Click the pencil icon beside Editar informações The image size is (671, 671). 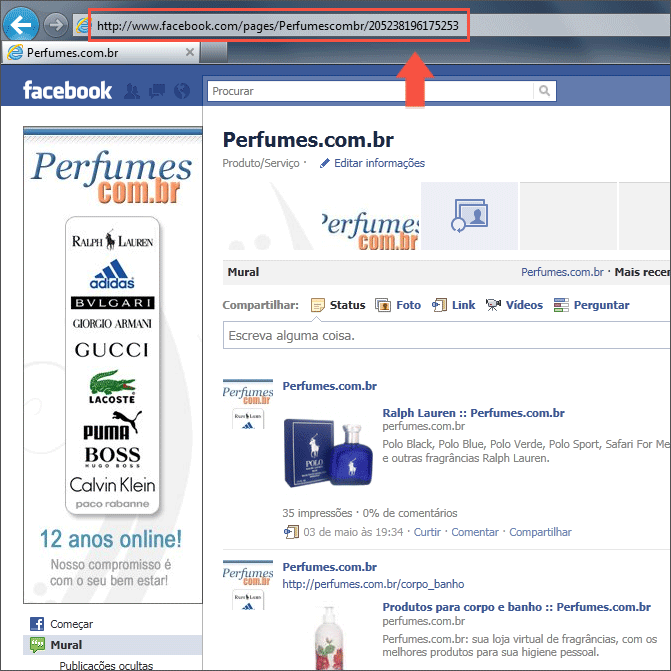coord(324,163)
